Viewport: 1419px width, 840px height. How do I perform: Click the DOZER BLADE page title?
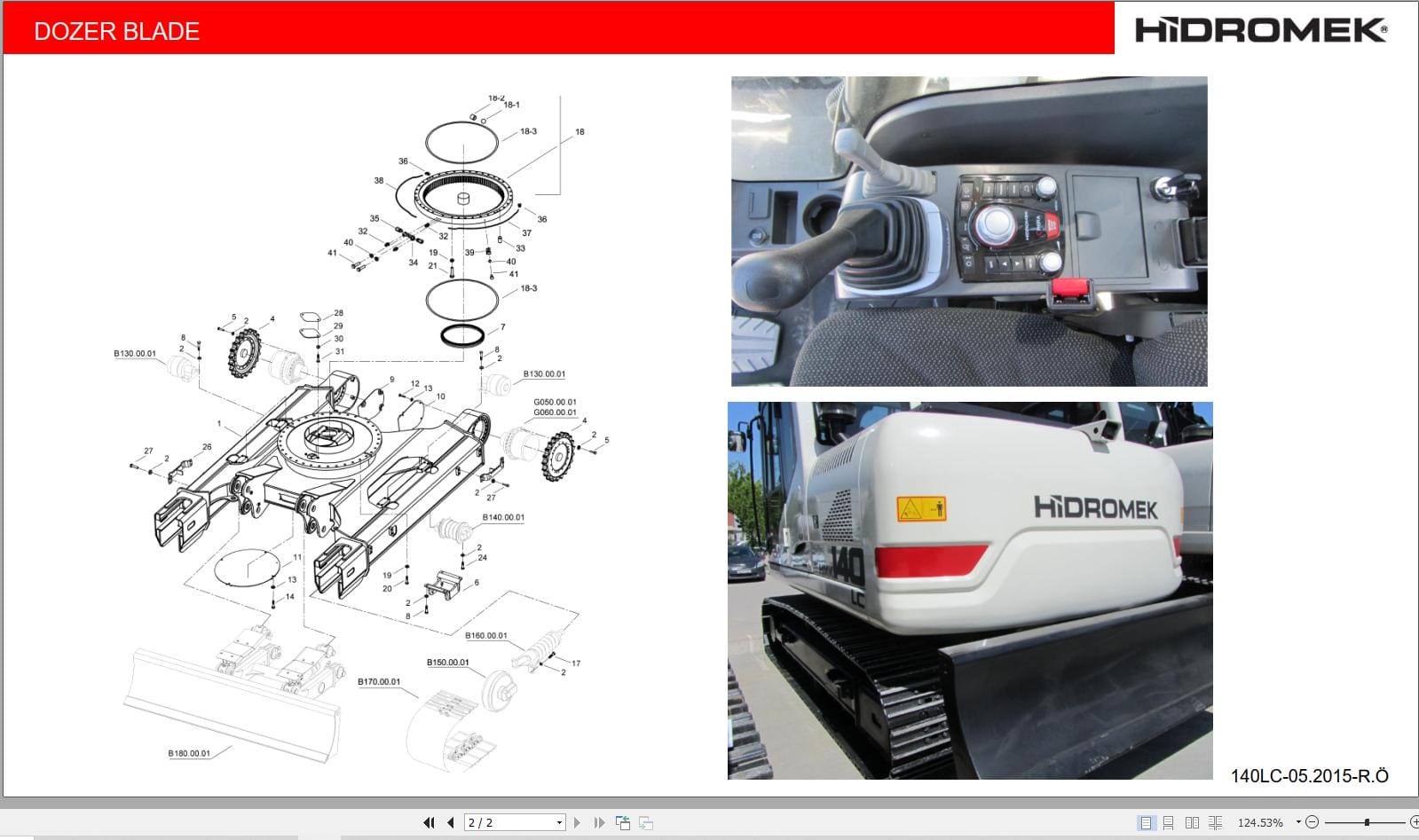[116, 31]
